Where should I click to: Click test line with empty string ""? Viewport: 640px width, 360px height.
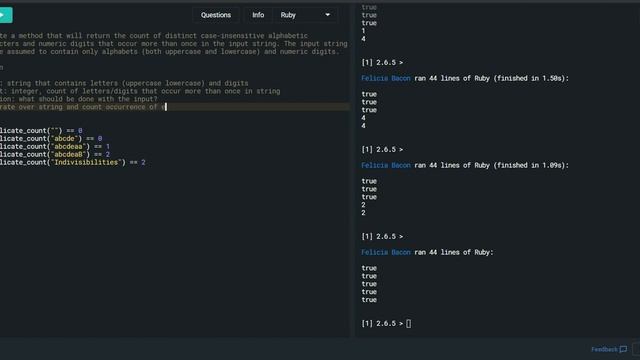[x=41, y=131]
